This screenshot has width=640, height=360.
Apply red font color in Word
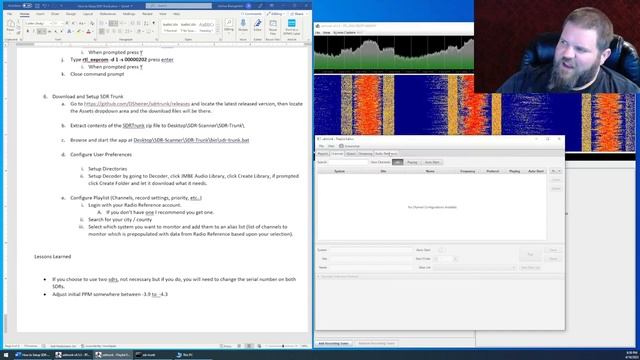[x=88, y=31]
